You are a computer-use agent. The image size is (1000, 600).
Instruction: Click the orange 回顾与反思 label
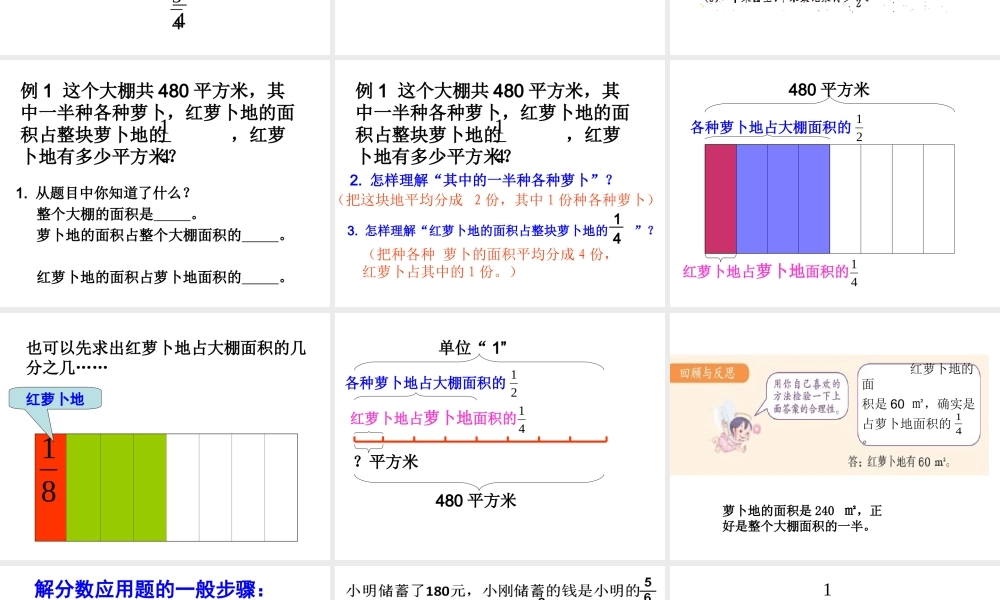(708, 373)
